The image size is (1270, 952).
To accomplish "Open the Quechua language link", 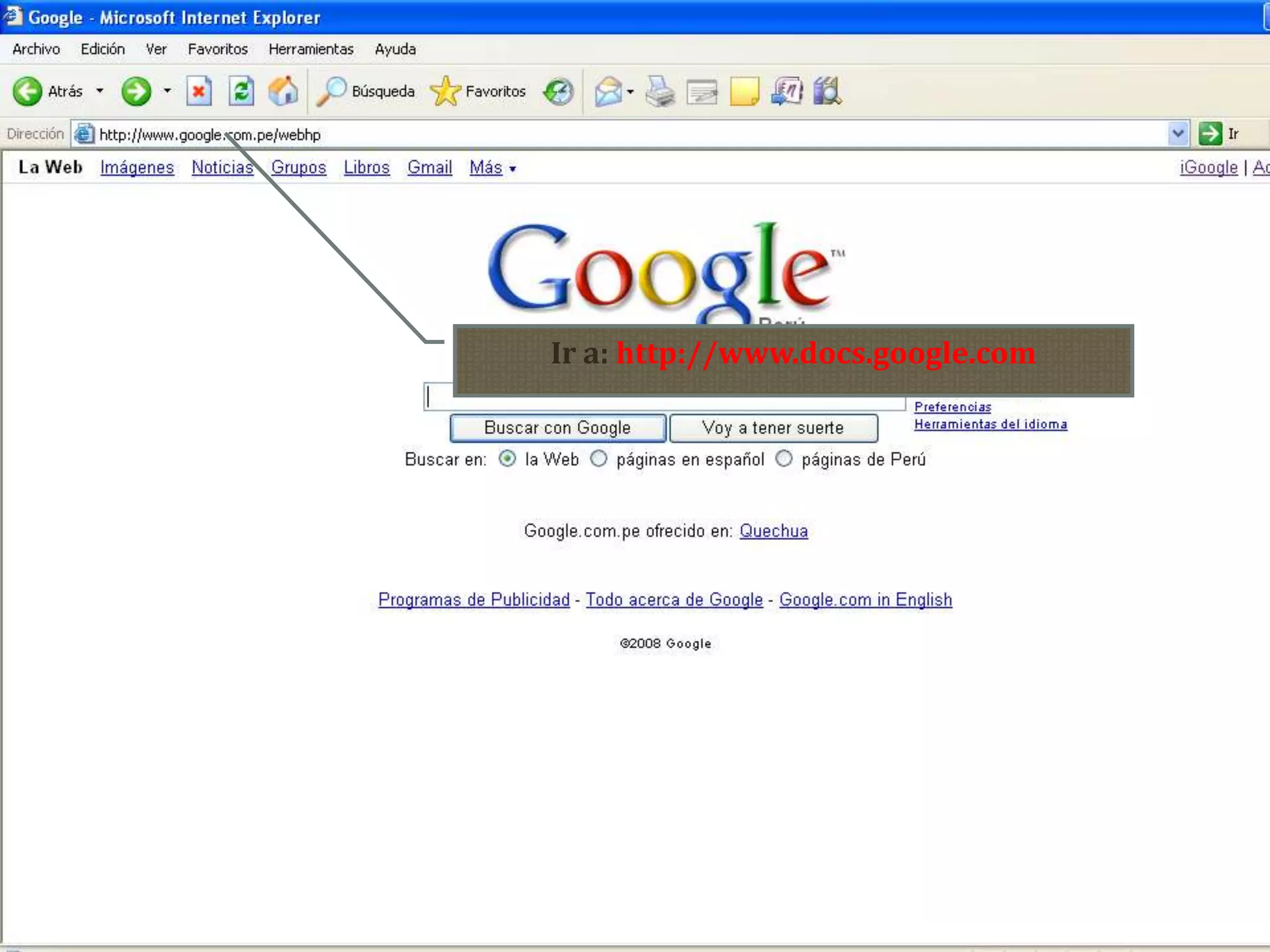I will point(773,531).
